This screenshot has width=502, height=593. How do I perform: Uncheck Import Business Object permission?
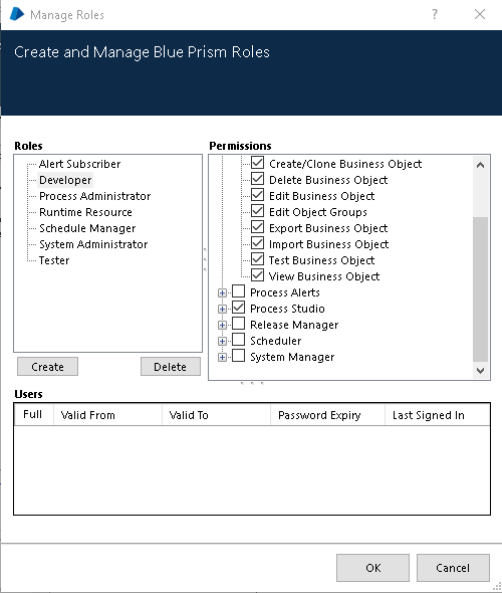(257, 243)
